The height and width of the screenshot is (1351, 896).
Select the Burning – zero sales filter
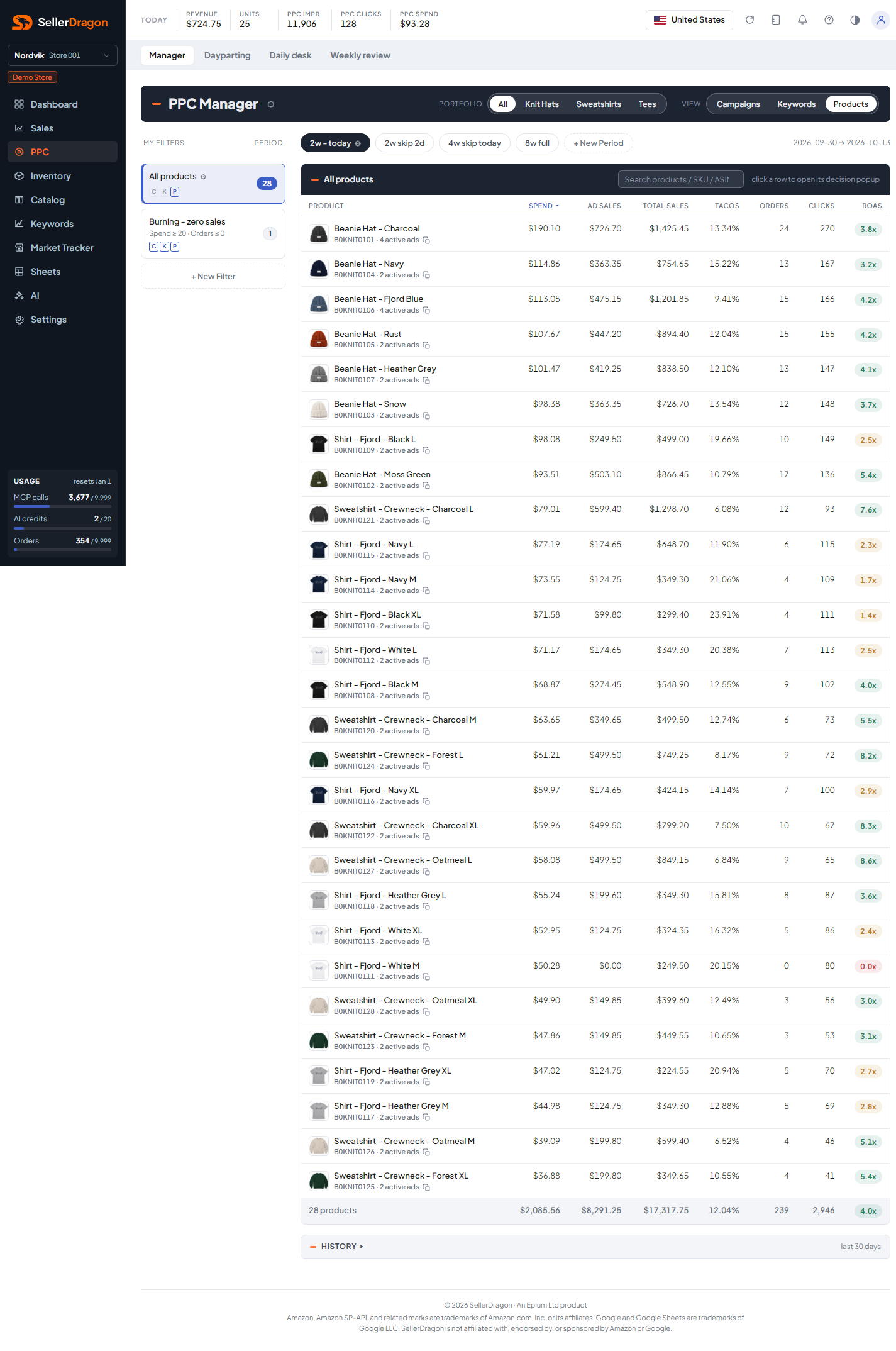[213, 234]
